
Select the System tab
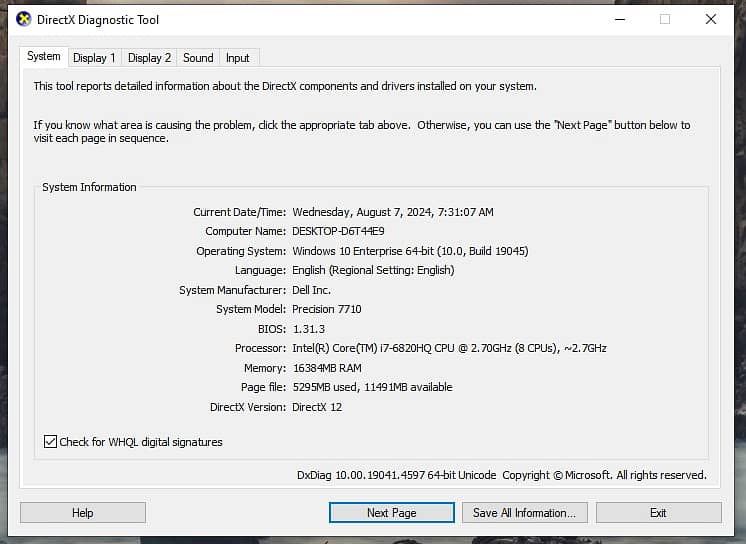tap(44, 57)
